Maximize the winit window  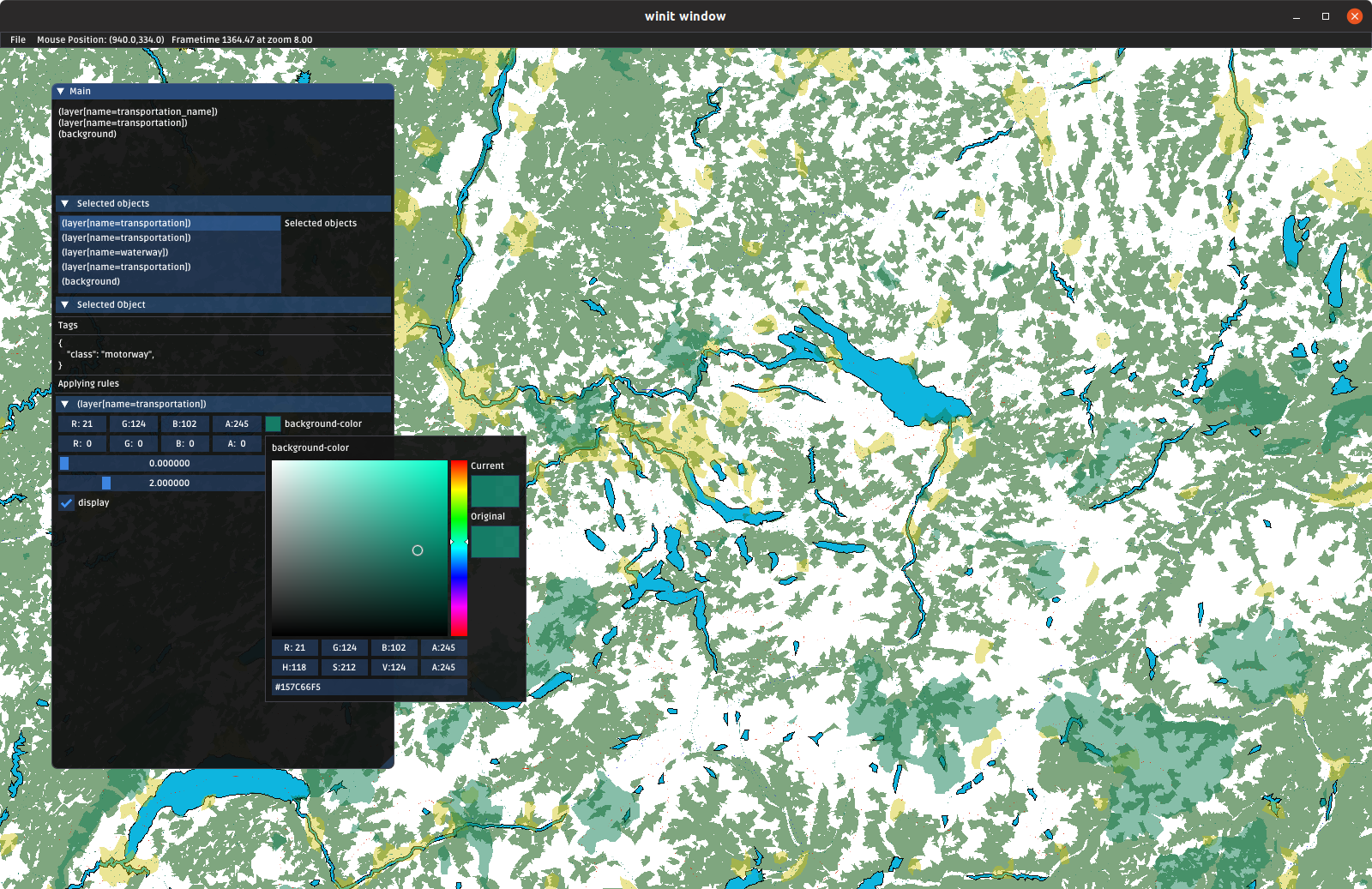pos(1326,16)
